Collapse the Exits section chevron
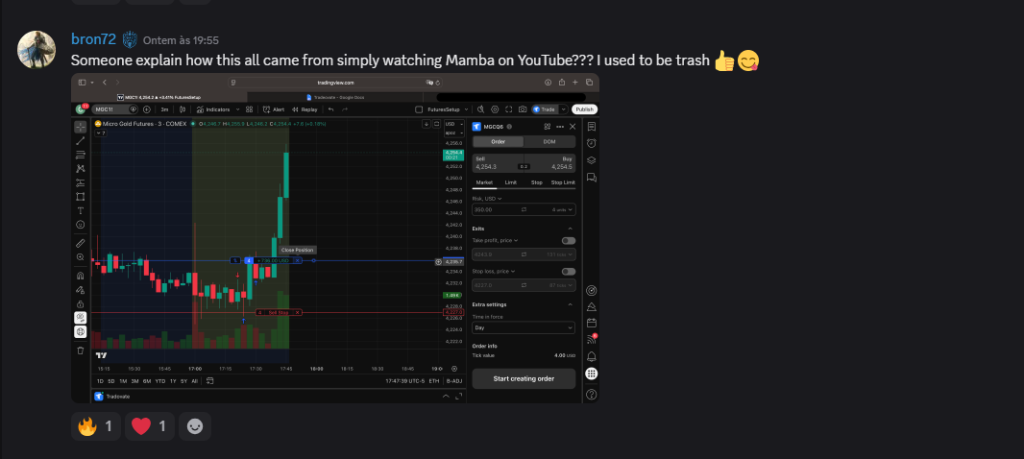 click(x=570, y=229)
